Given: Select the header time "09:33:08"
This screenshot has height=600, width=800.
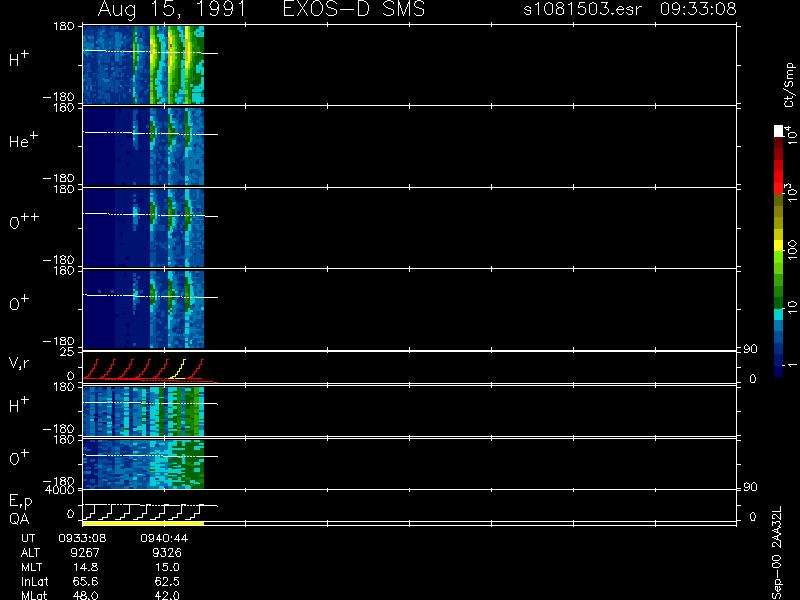Looking at the screenshot, I should [x=697, y=9].
